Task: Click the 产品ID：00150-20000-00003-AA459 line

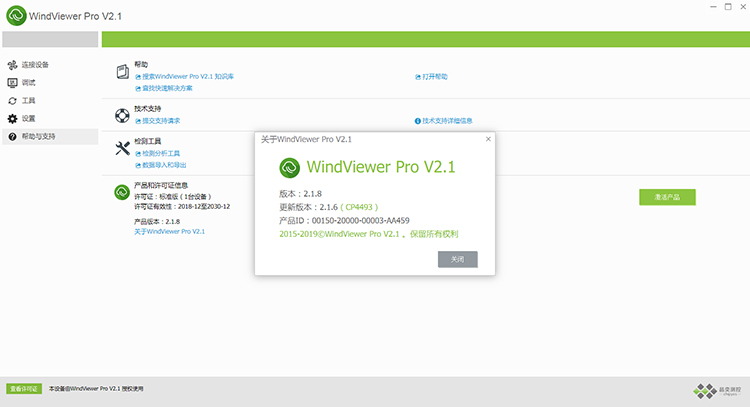Action: (x=344, y=220)
